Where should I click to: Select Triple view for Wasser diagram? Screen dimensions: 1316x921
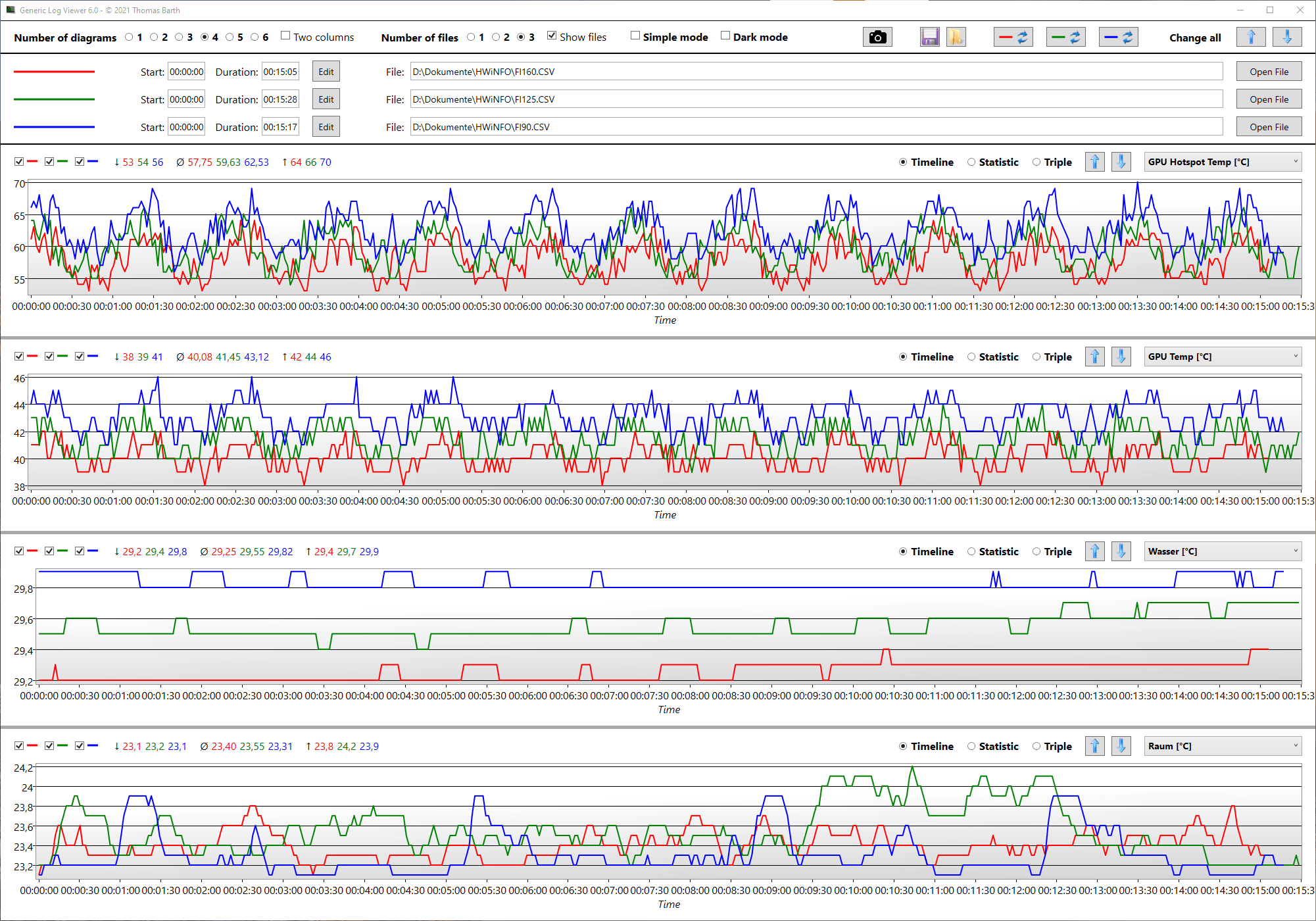[x=1036, y=551]
